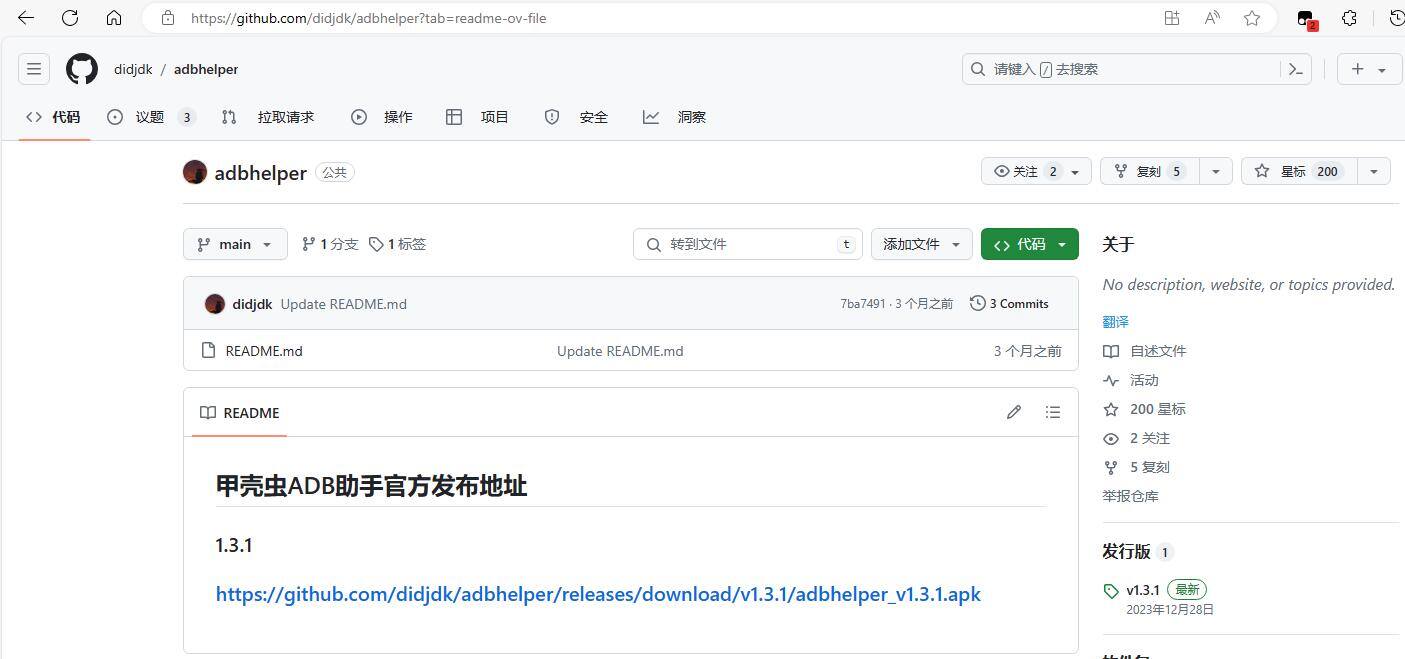Open the README.md file in the file list
Screen dimensions: 1405x659
pyautogui.click(x=264, y=351)
